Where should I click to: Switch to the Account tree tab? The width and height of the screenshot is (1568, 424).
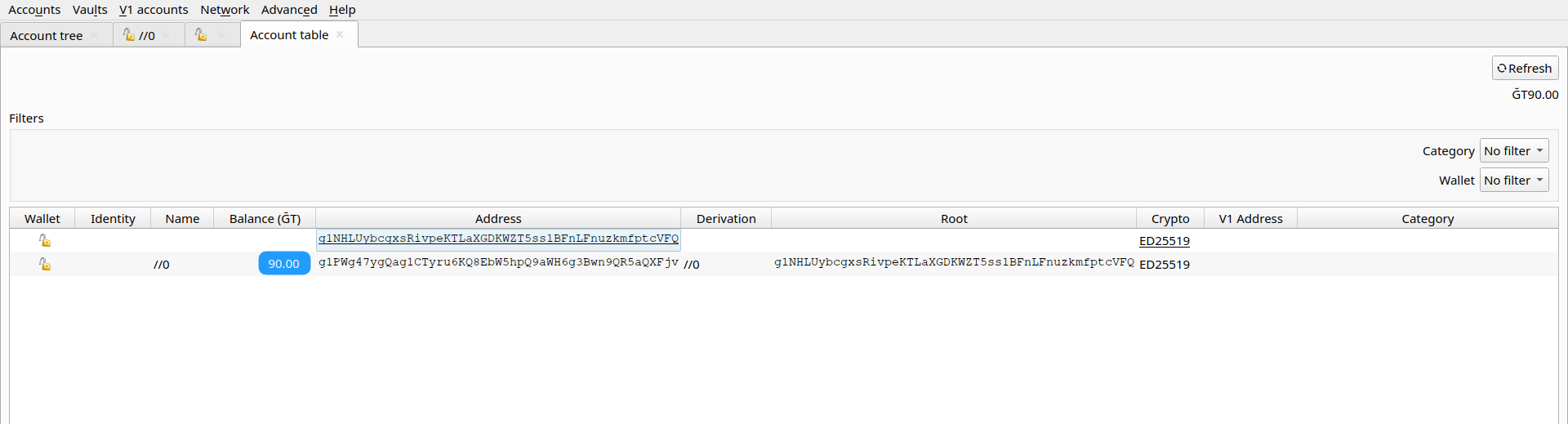[47, 35]
